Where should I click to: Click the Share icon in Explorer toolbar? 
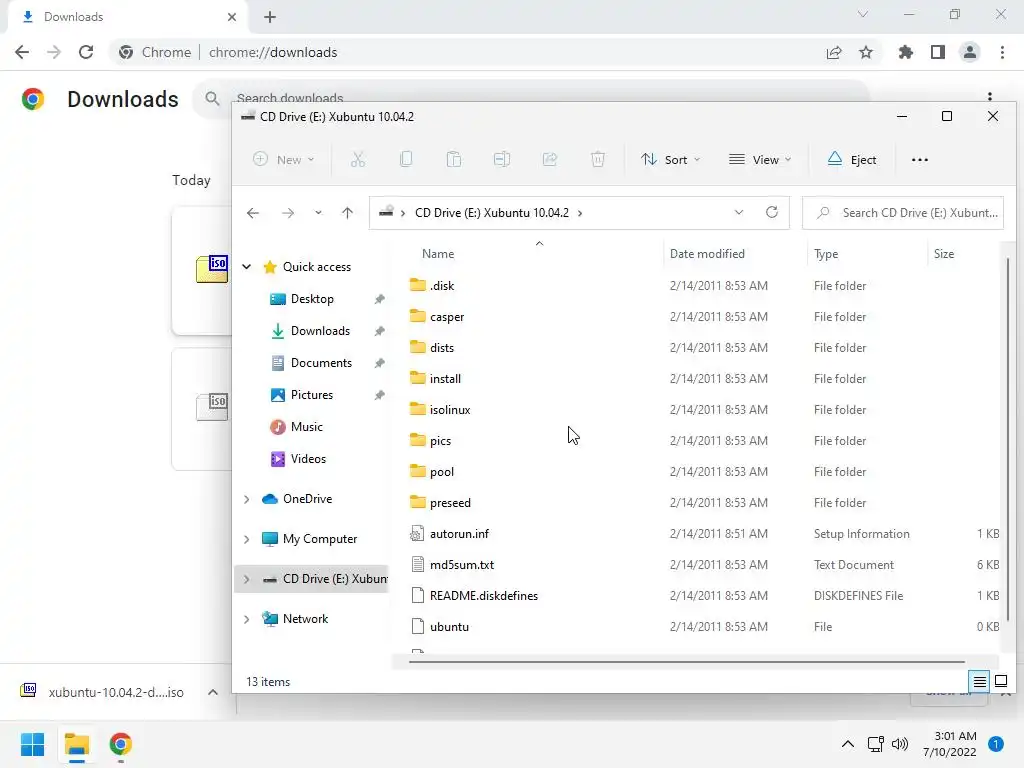[x=550, y=159]
